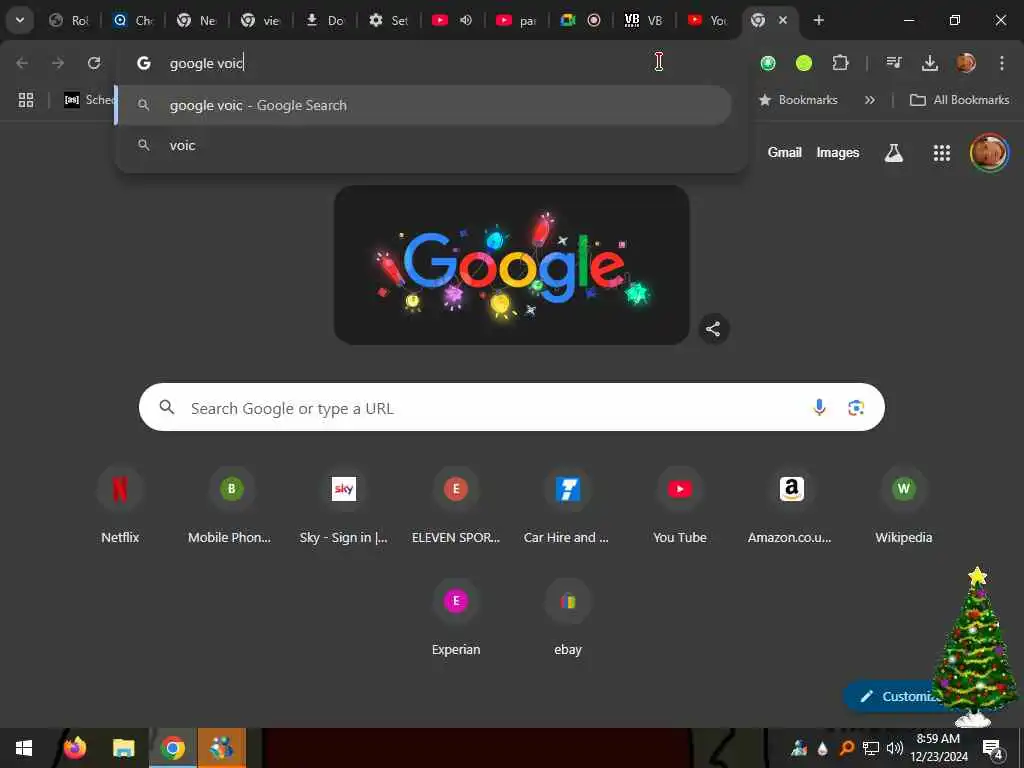Open the Extensions puzzle icon

(x=840, y=63)
